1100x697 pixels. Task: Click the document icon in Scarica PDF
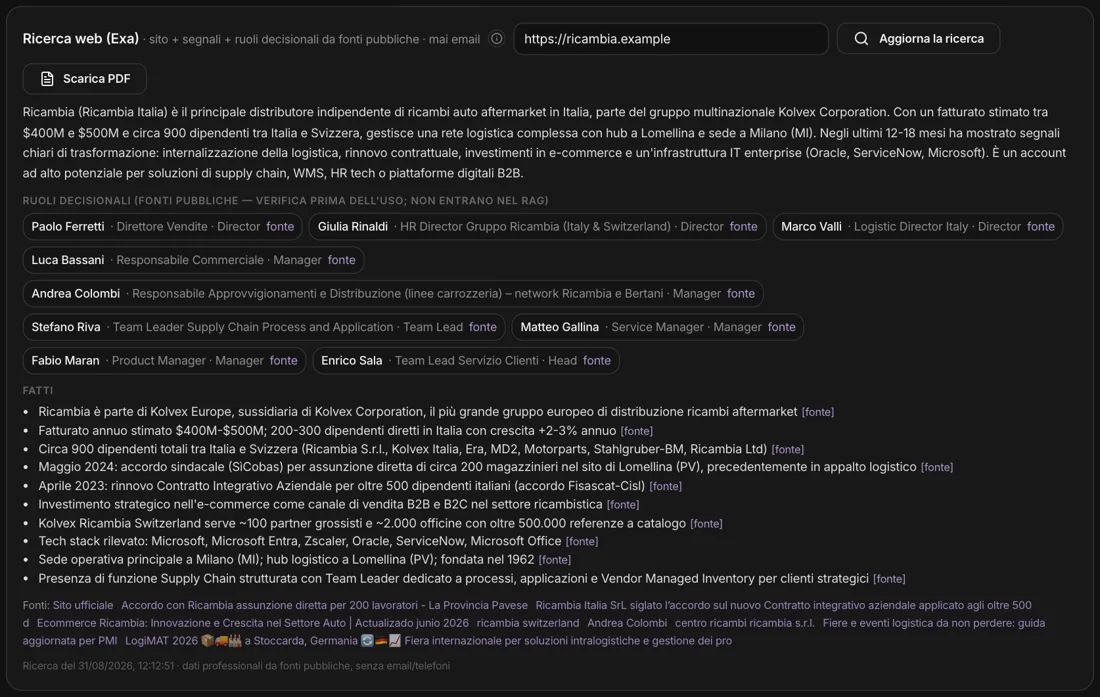click(47, 79)
